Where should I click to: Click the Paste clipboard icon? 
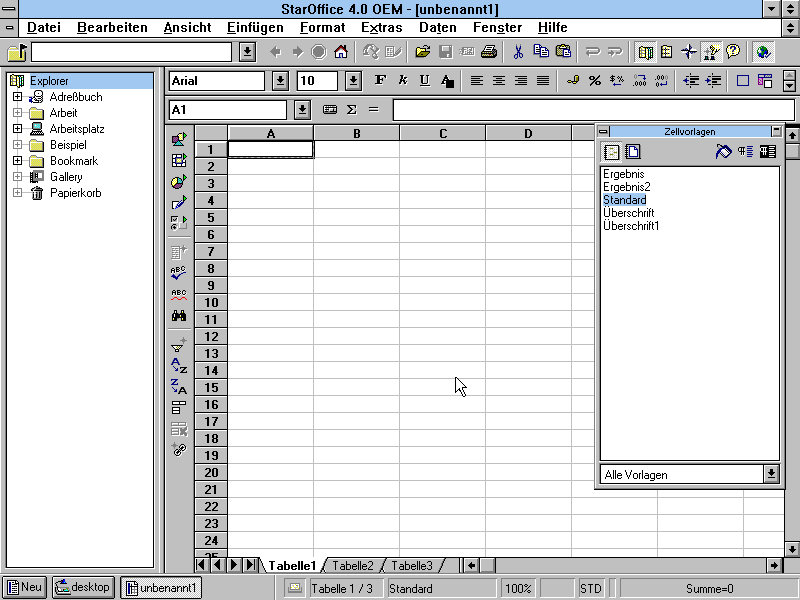(x=563, y=52)
